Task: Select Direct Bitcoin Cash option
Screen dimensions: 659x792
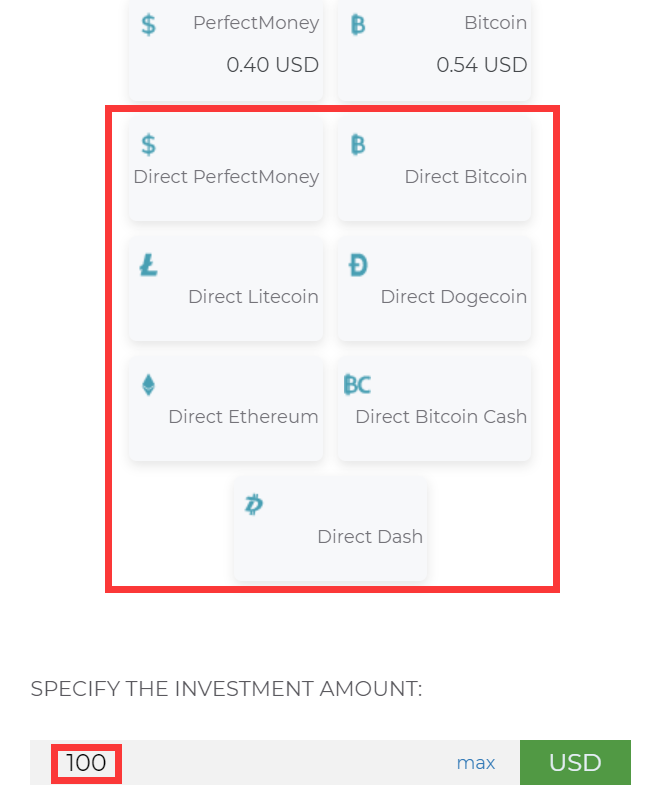Action: coord(434,409)
